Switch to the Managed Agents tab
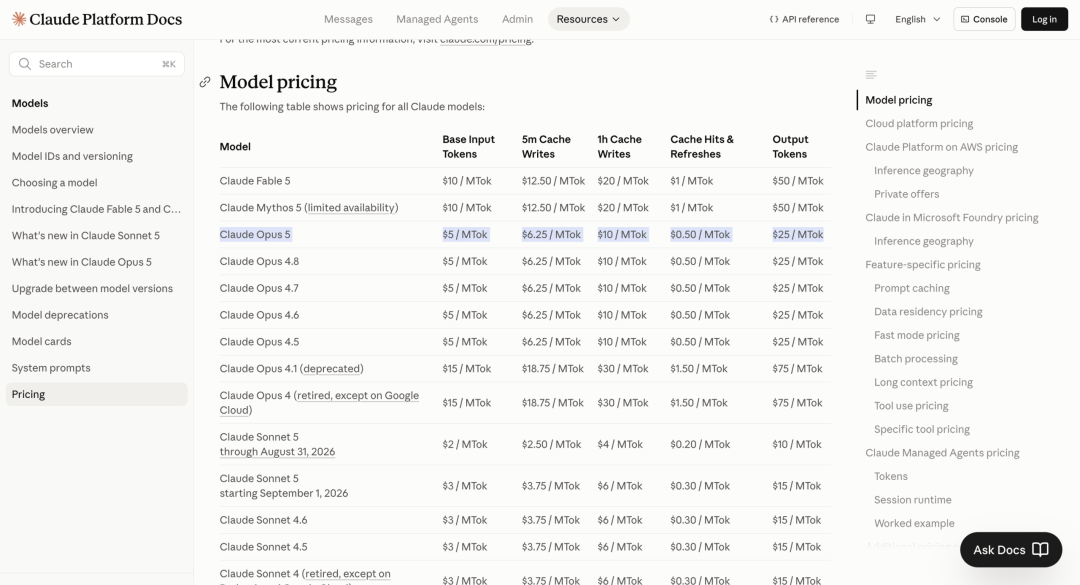 437,19
